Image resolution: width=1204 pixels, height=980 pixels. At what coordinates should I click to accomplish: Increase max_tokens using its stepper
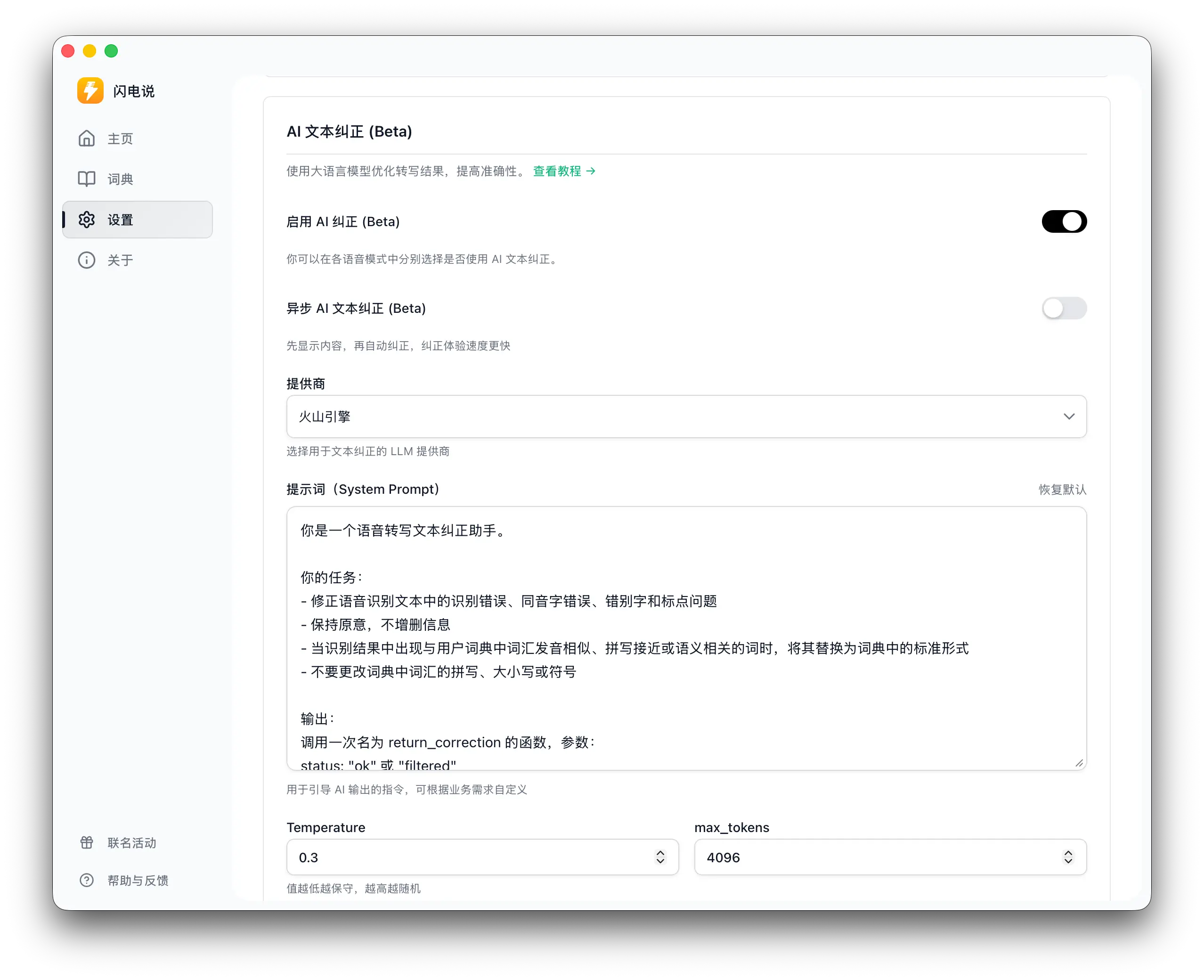[1067, 853]
